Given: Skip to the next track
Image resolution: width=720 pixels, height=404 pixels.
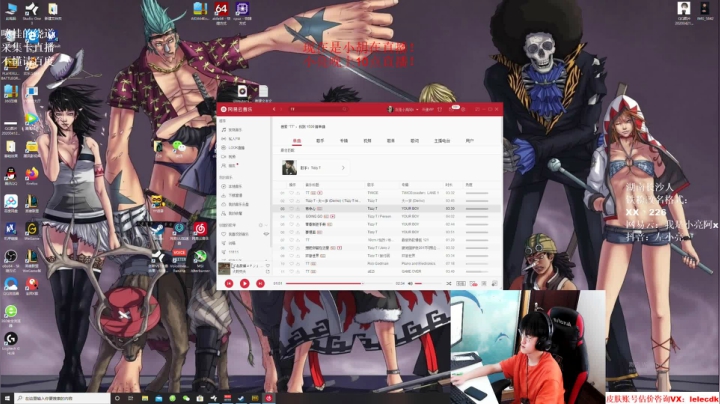Looking at the screenshot, I should pos(260,283).
